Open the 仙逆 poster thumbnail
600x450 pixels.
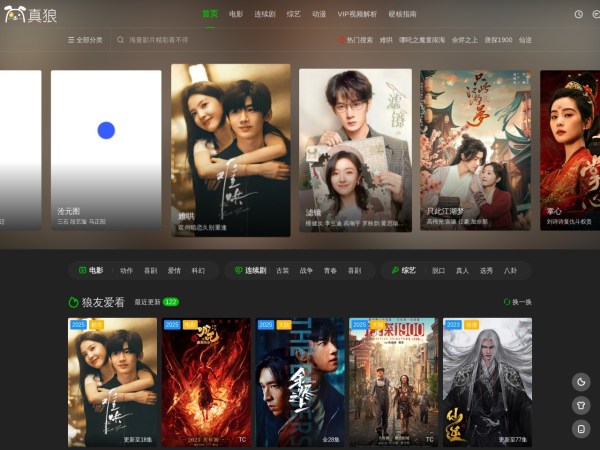[487, 381]
